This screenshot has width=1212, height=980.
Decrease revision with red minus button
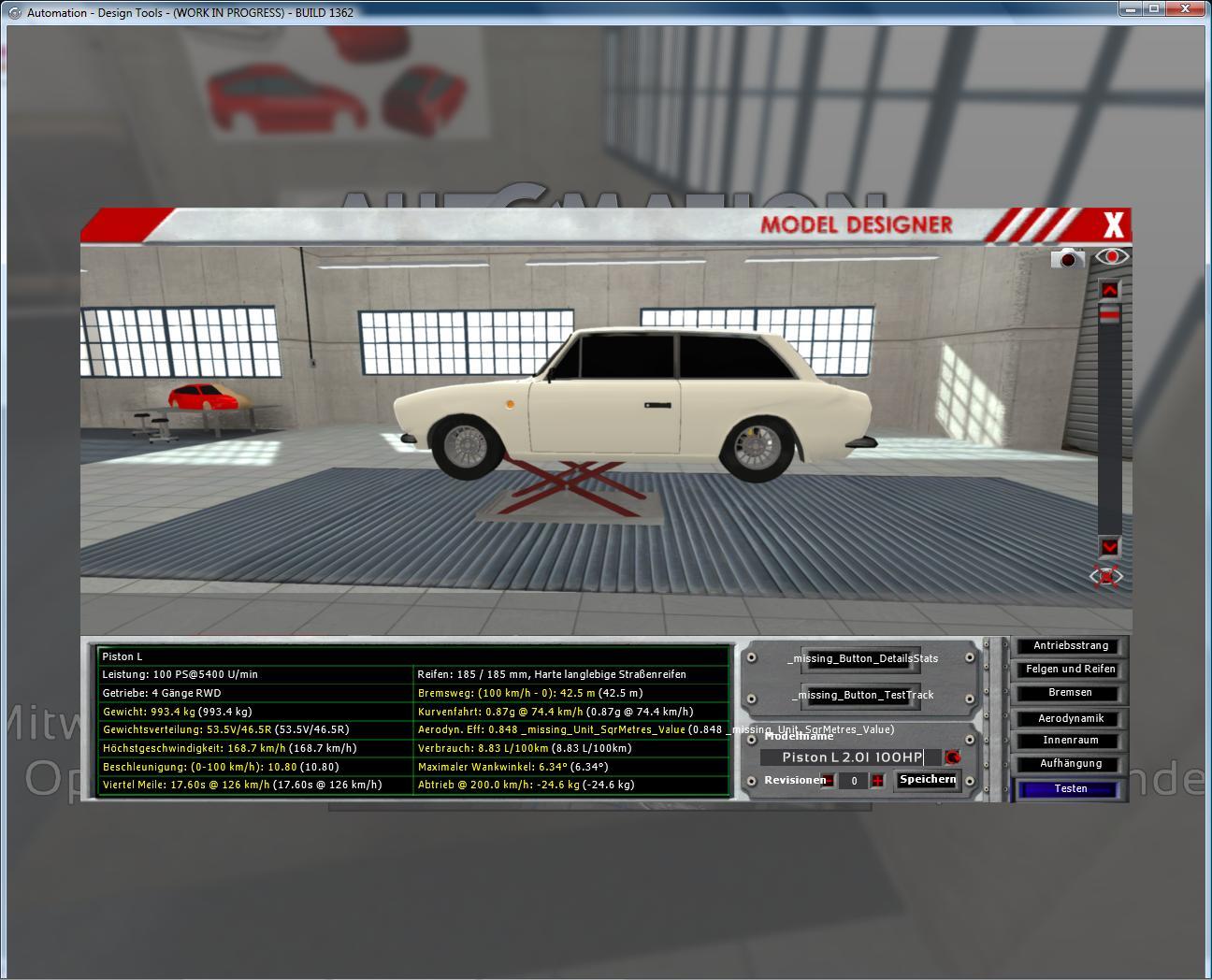point(829,781)
